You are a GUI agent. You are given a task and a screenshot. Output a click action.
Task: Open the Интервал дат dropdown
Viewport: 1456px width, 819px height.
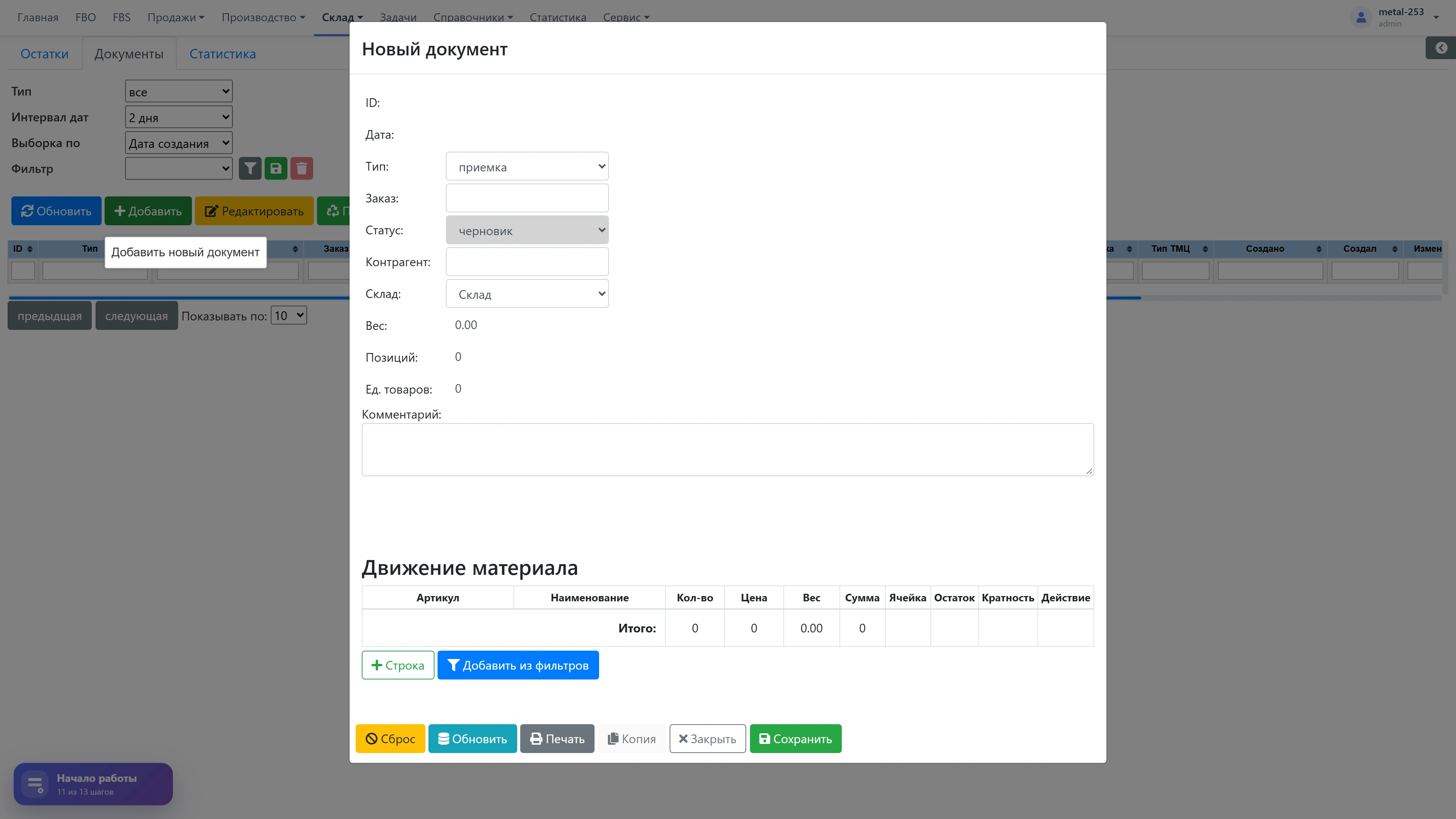(179, 117)
